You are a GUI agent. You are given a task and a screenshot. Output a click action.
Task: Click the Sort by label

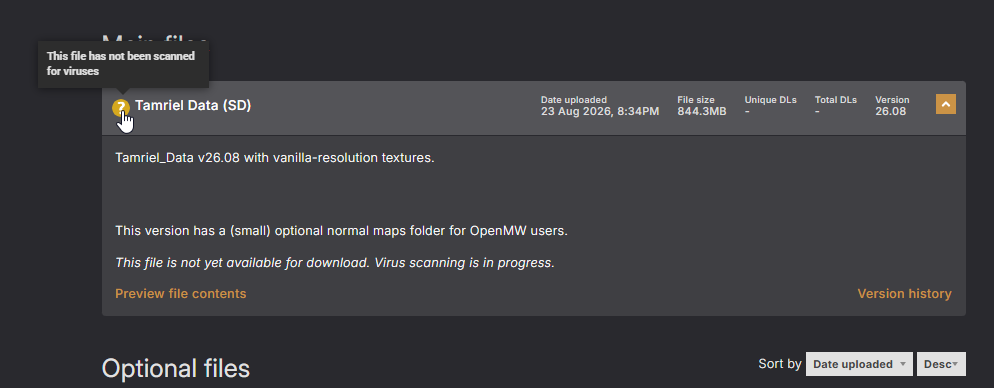click(780, 364)
